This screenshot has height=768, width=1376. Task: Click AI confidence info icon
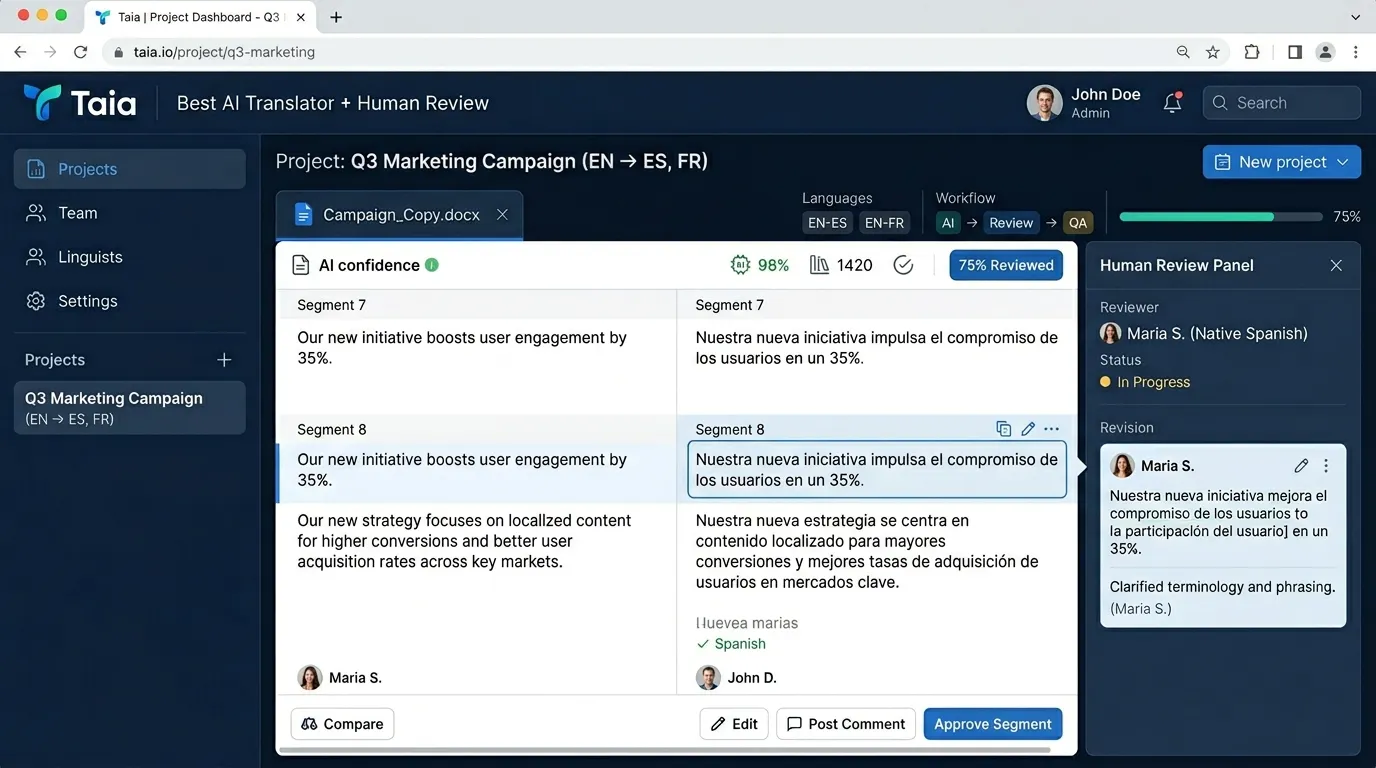pyautogui.click(x=432, y=265)
